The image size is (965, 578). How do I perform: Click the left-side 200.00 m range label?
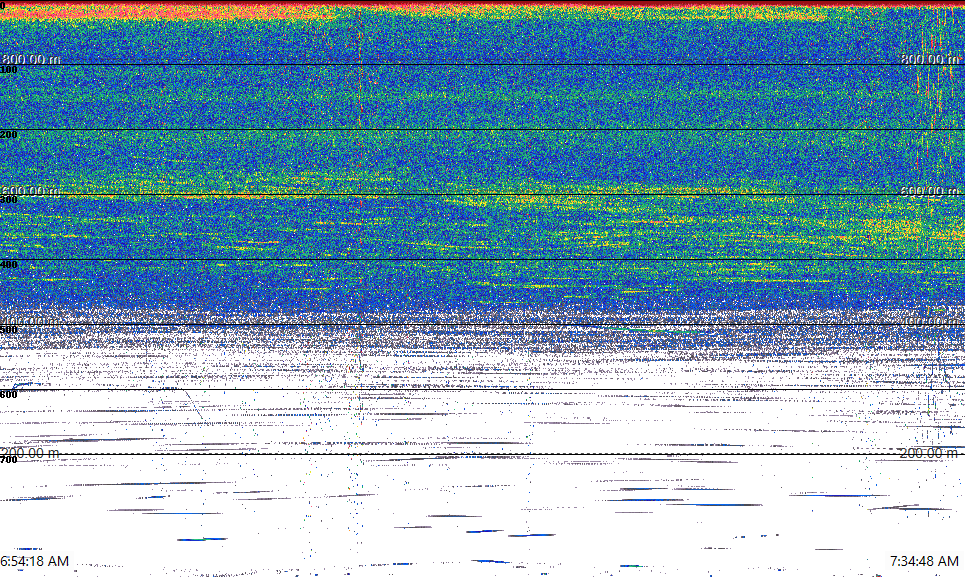tap(30, 453)
